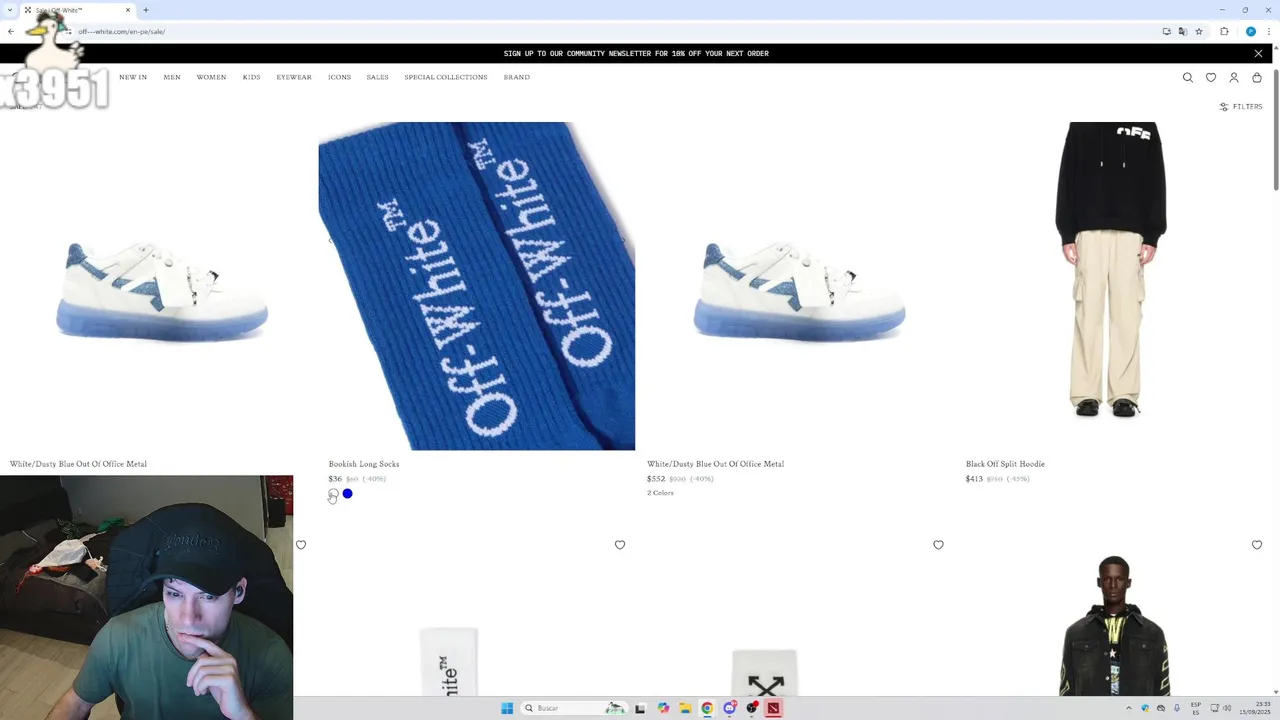Open the Windows Start menu

pyautogui.click(x=507, y=708)
